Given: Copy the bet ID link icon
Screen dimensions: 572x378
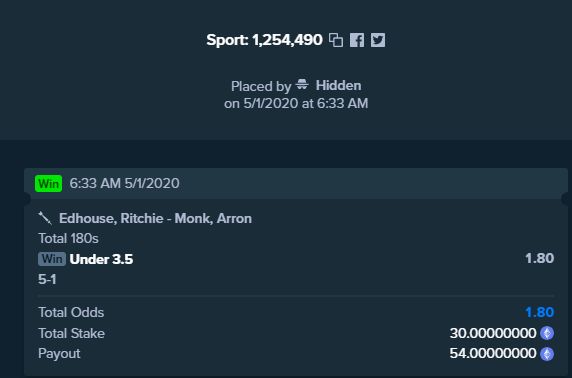Looking at the screenshot, I should [336, 40].
